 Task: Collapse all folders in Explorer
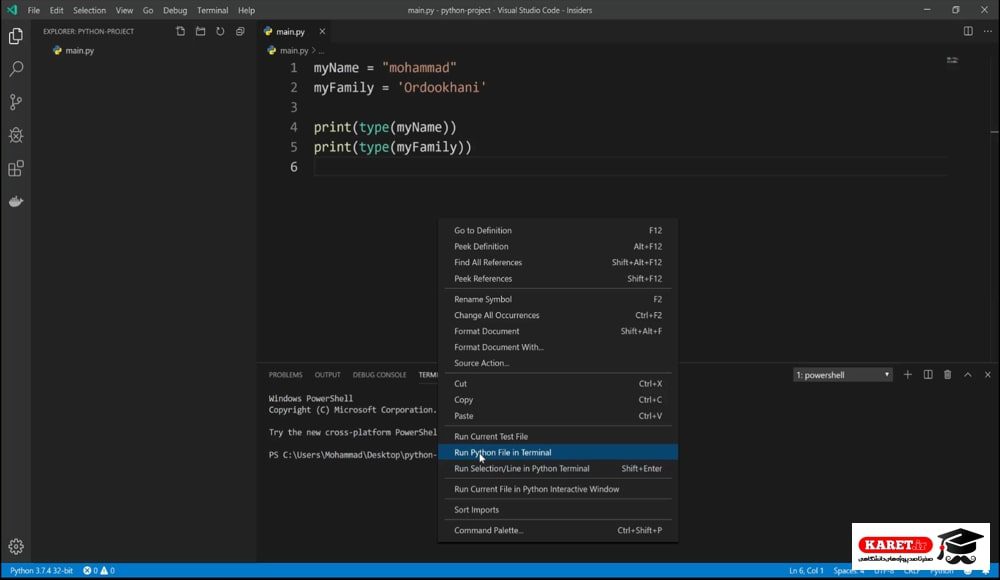pos(240,31)
